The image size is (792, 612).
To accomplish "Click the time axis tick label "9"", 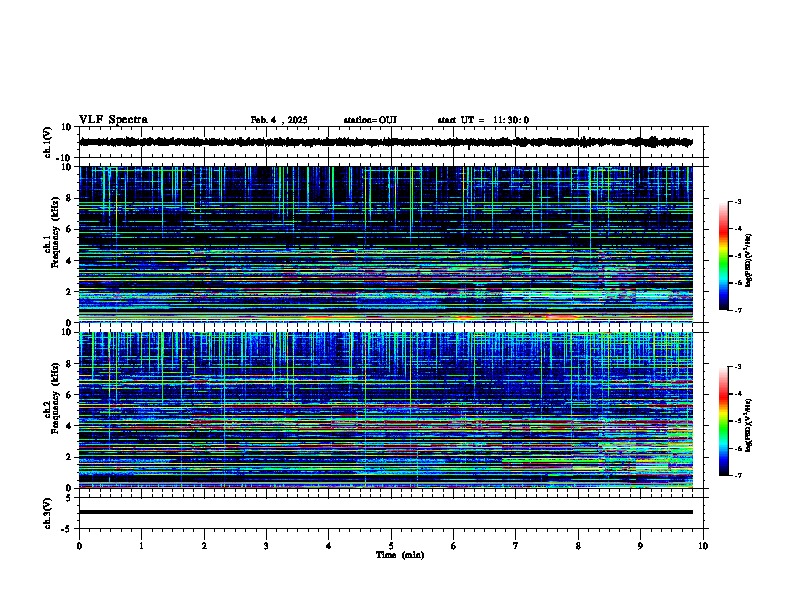I will pyautogui.click(x=640, y=546).
